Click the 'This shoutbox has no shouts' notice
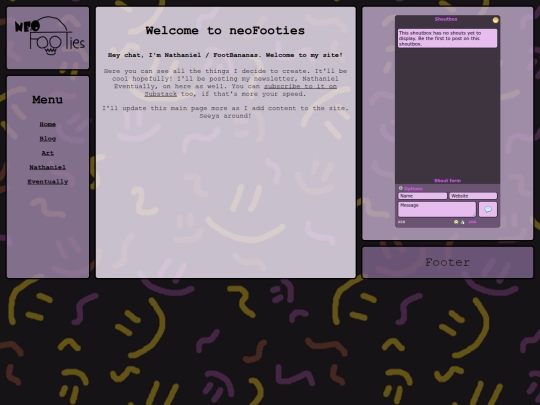This screenshot has width=540, height=405. 447,38
